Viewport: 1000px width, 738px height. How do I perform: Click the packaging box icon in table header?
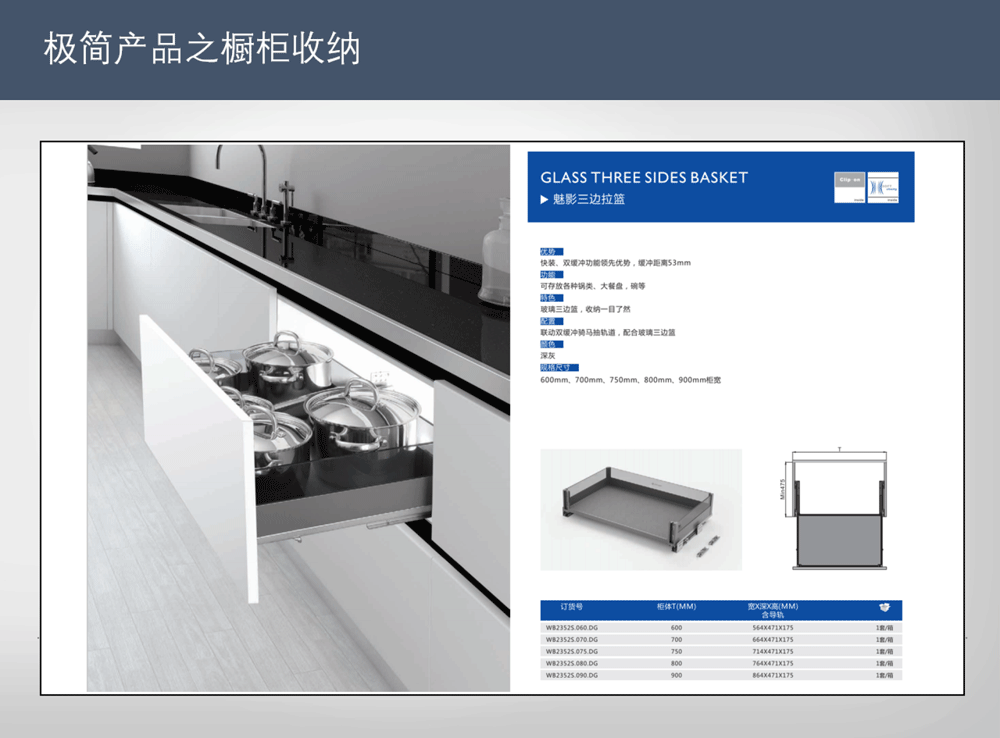click(884, 607)
